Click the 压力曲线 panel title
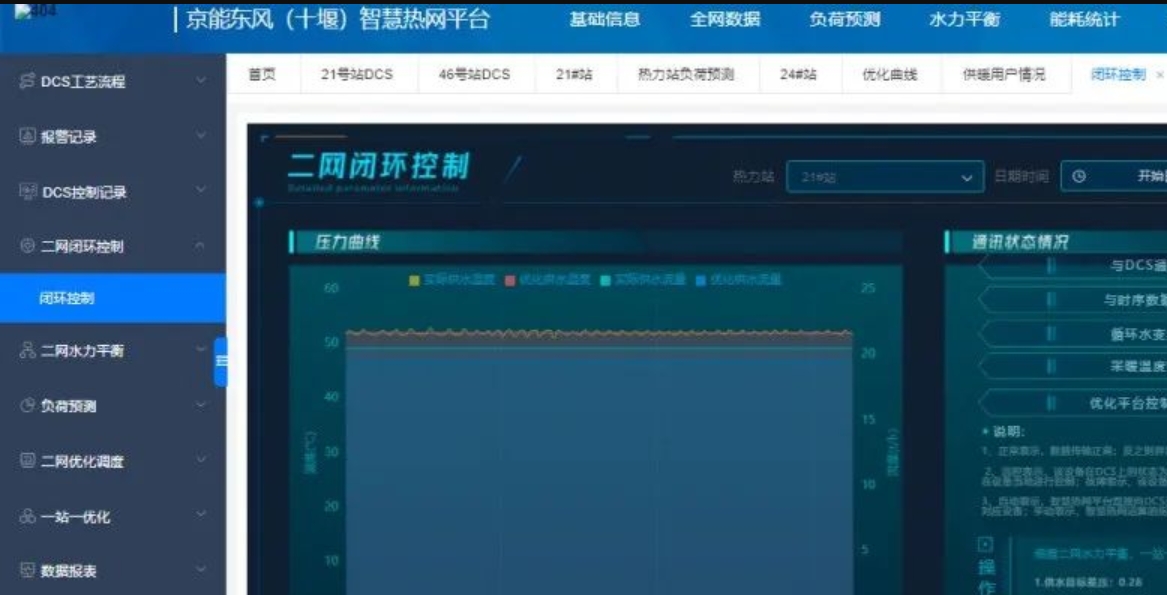 [347, 243]
